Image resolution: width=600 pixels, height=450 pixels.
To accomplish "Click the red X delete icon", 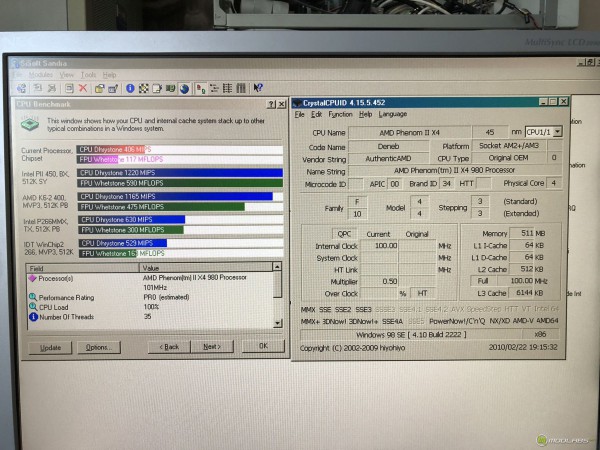I will [x=83, y=89].
